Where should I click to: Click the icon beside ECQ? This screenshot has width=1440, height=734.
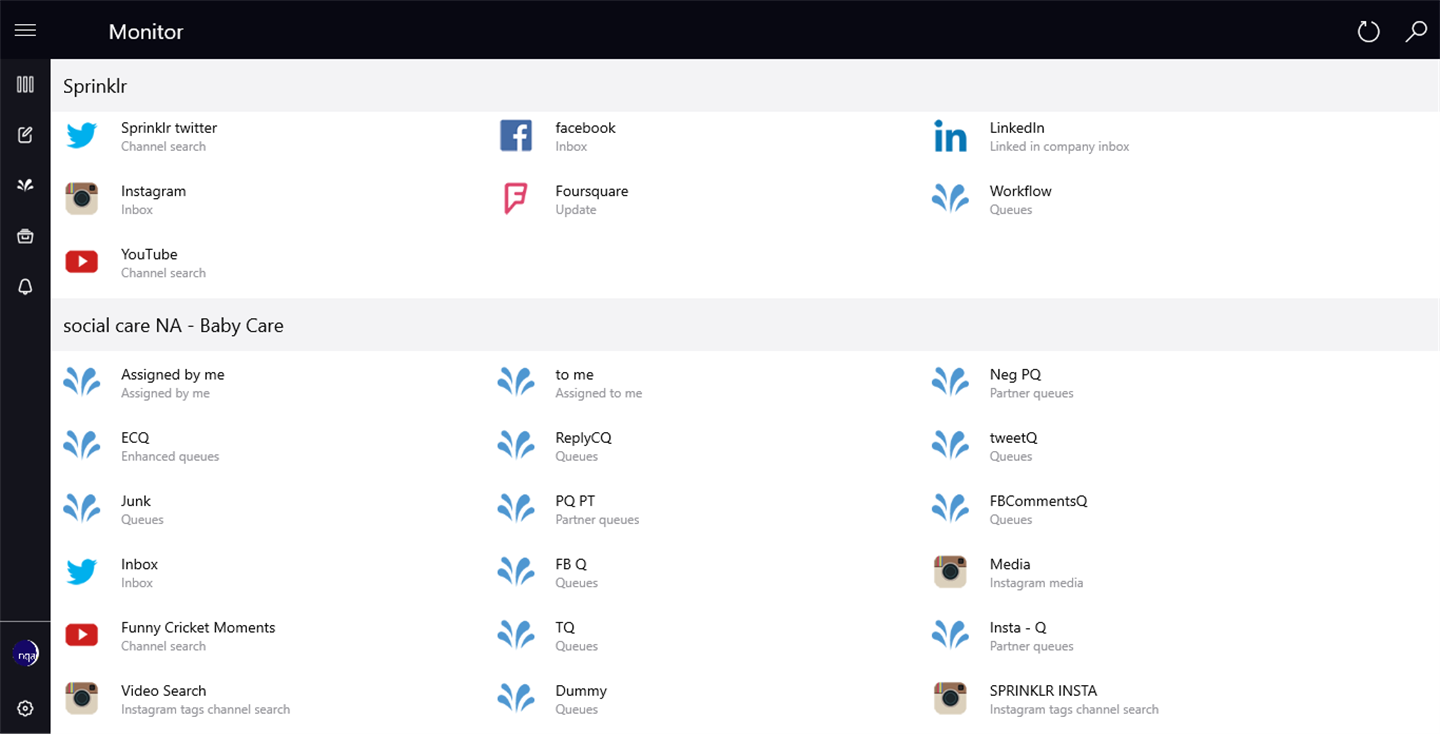(82, 445)
